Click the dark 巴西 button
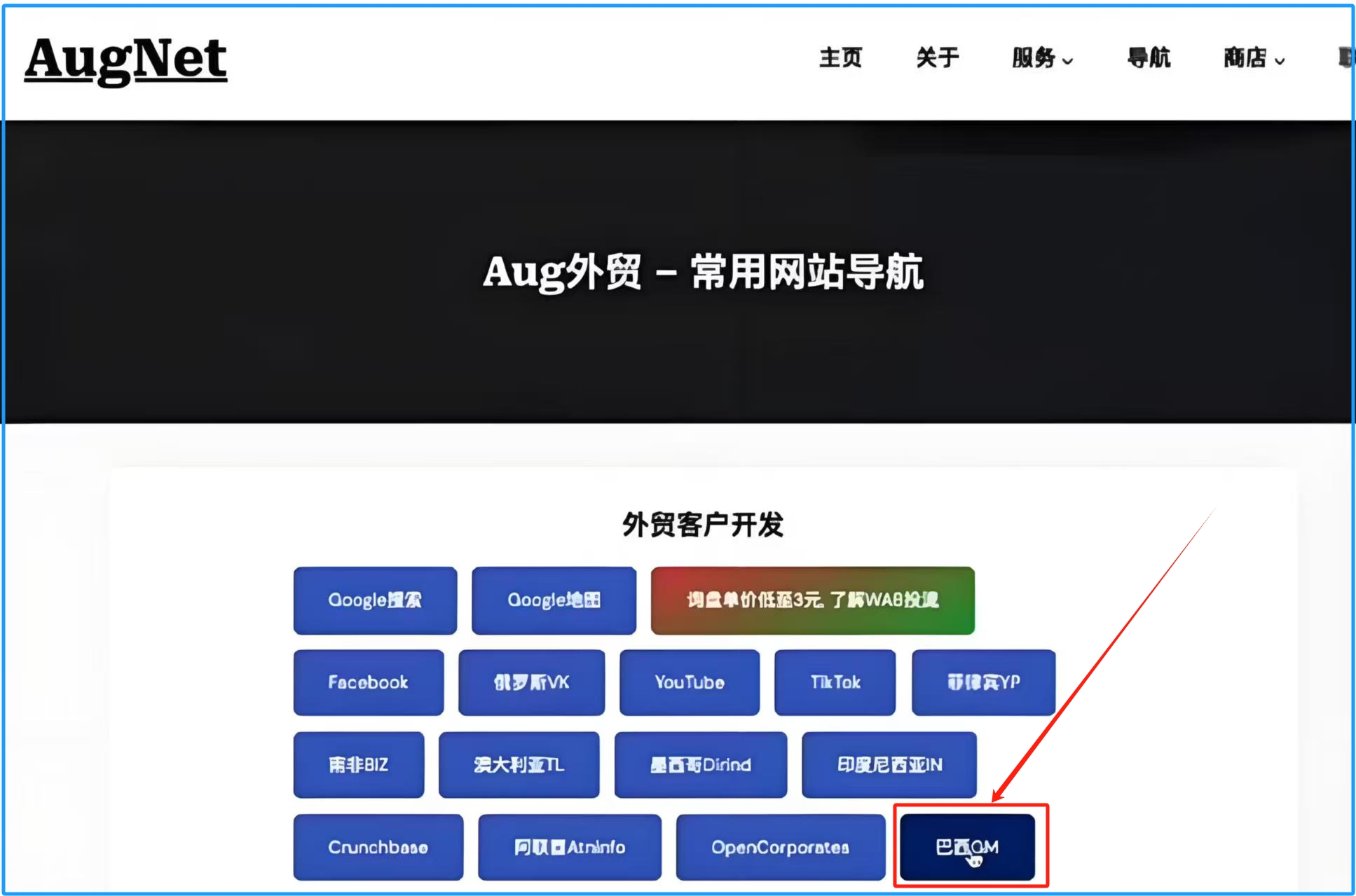This screenshot has height=896, width=1356. click(x=967, y=847)
